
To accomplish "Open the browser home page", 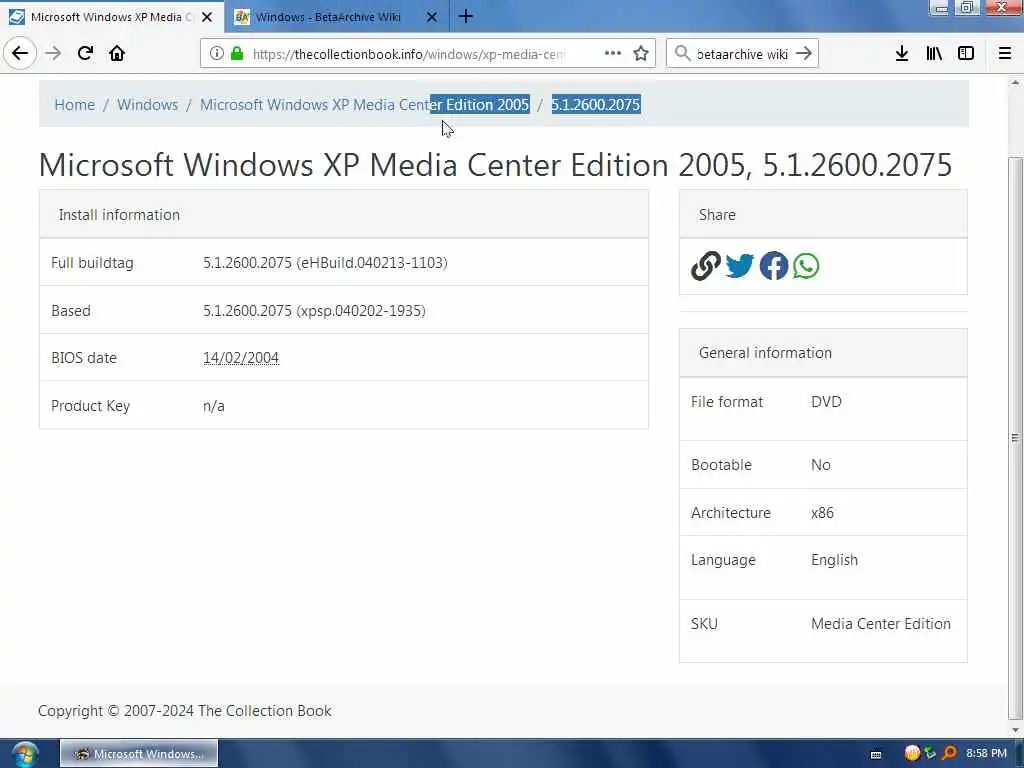I will pyautogui.click(x=117, y=53).
